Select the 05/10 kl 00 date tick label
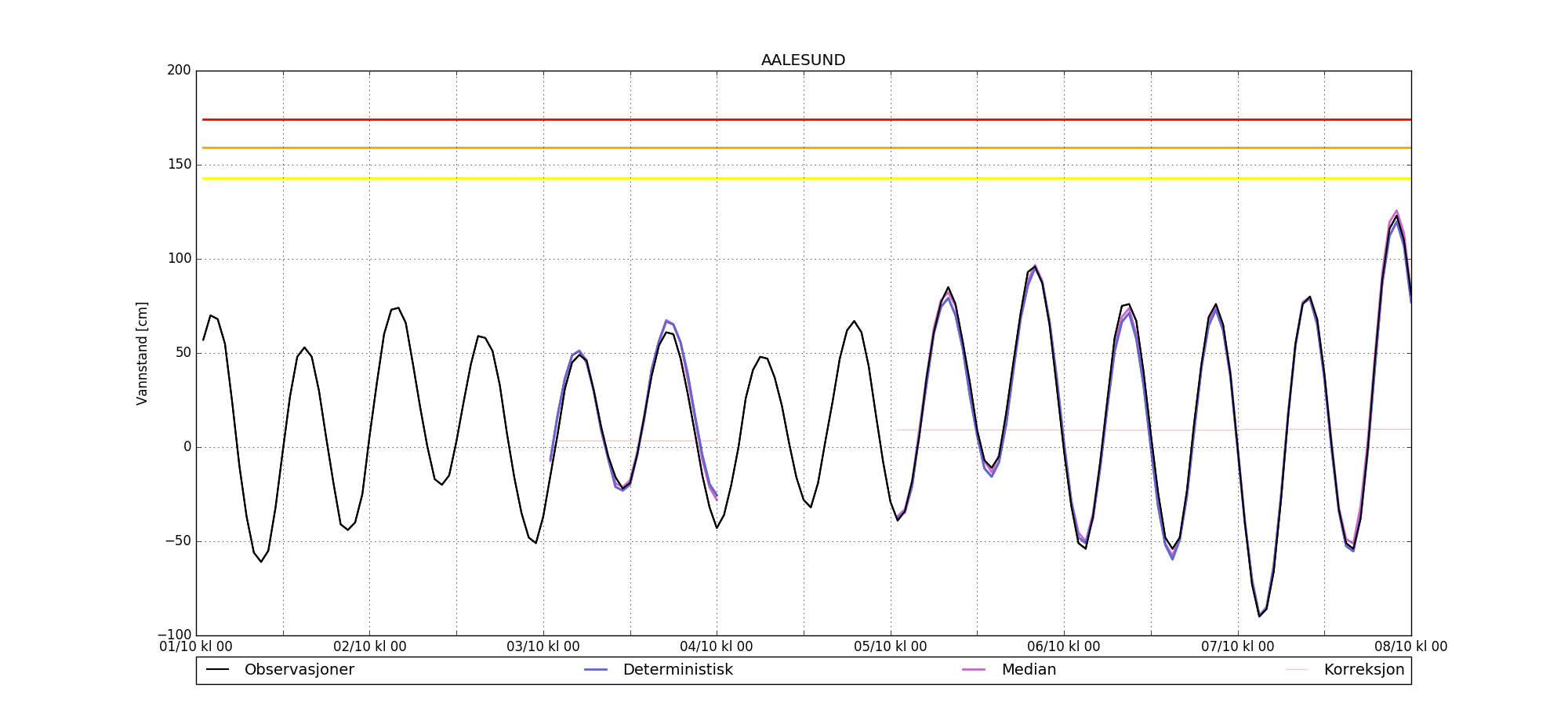Screen dimensions: 1568x706 tap(890, 647)
